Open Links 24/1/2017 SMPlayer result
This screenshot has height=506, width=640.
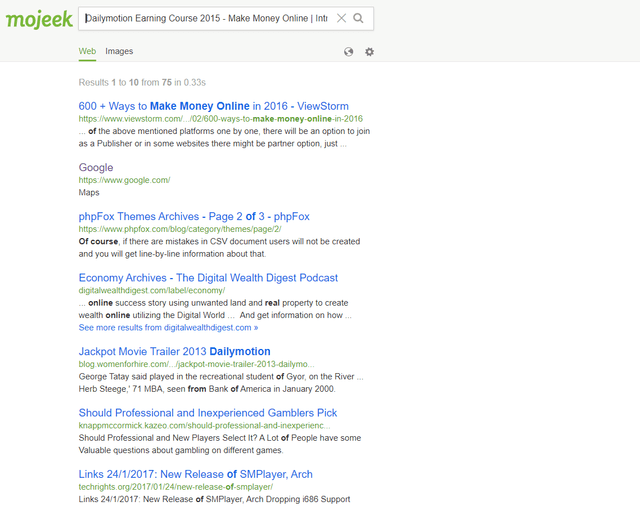[x=196, y=474]
